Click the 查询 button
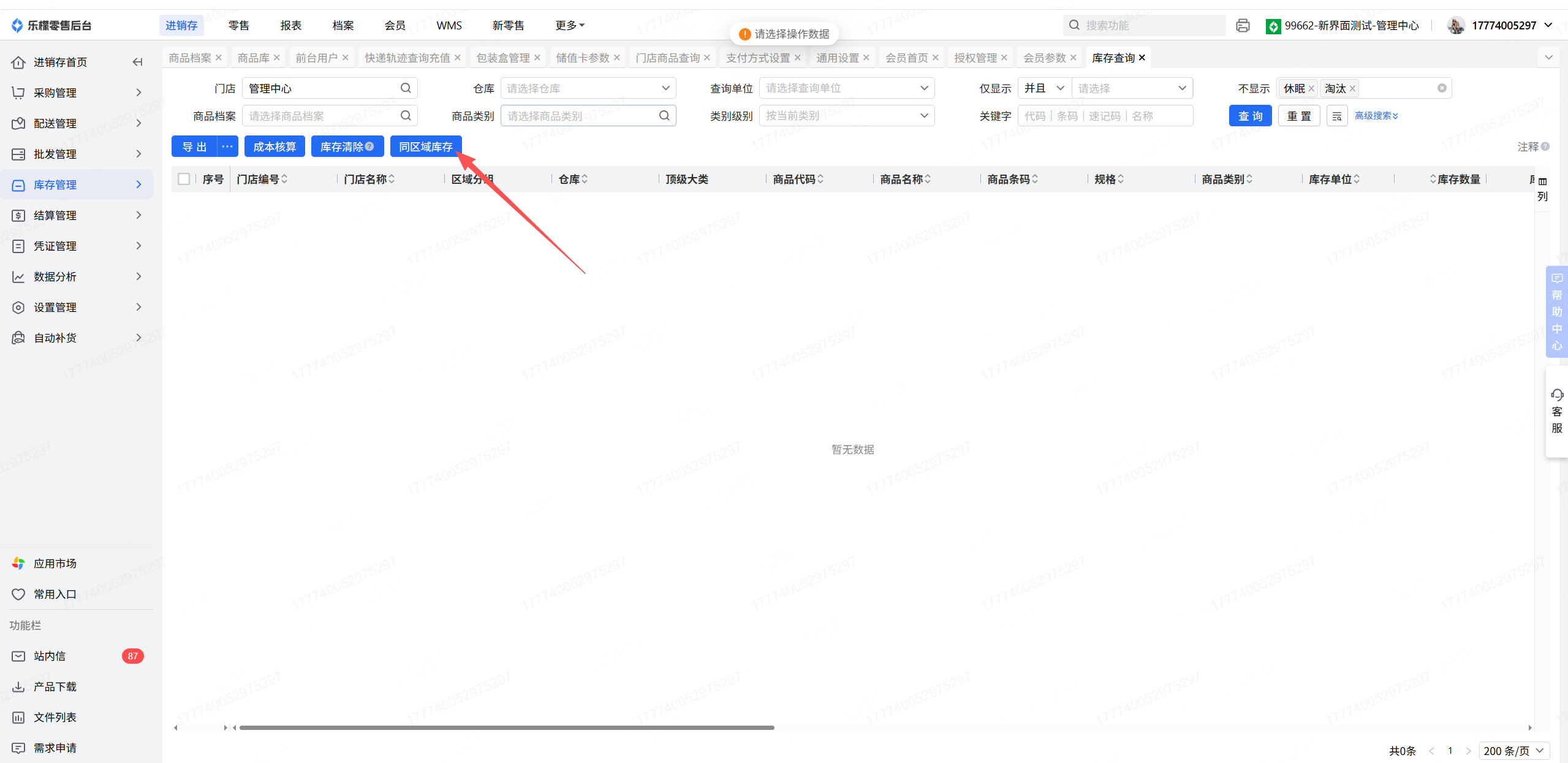The image size is (1568, 763). point(1250,116)
